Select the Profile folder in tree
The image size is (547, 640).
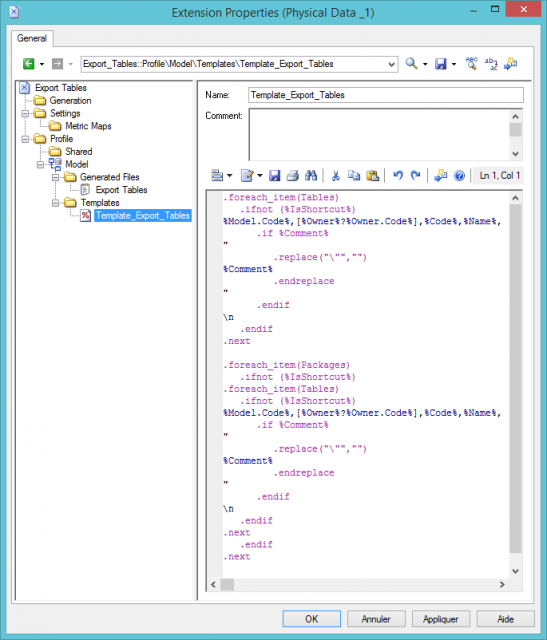[x=62, y=139]
